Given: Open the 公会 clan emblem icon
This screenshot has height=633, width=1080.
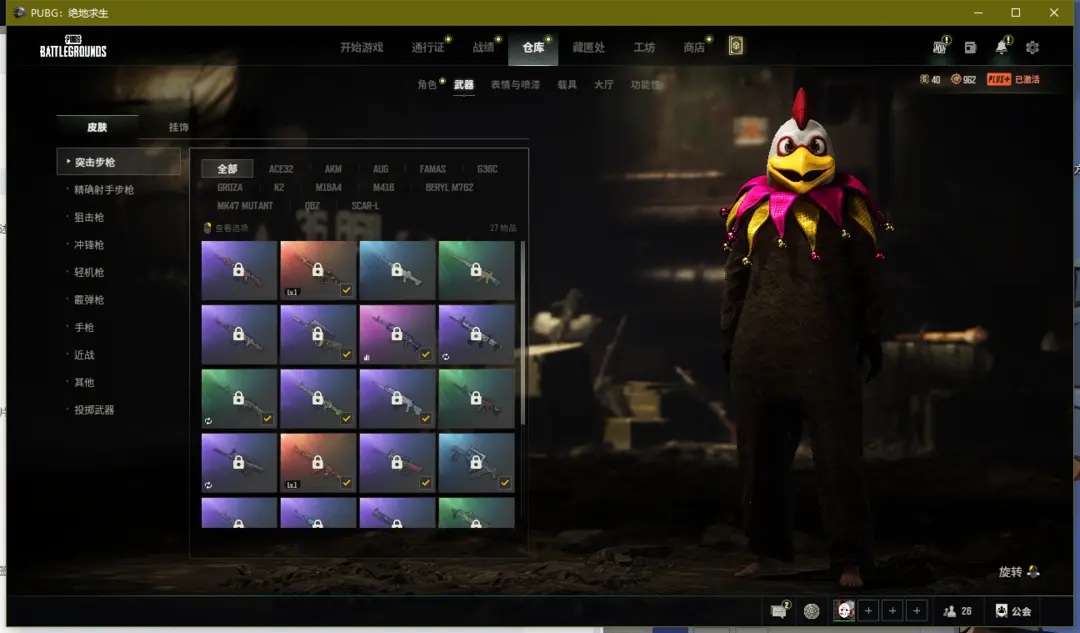Looking at the screenshot, I should coord(1001,610).
